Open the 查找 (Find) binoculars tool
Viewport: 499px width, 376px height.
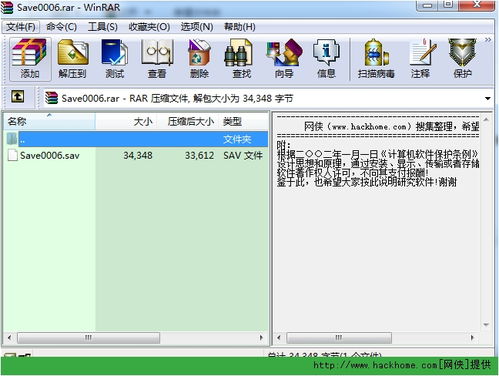tap(241, 59)
